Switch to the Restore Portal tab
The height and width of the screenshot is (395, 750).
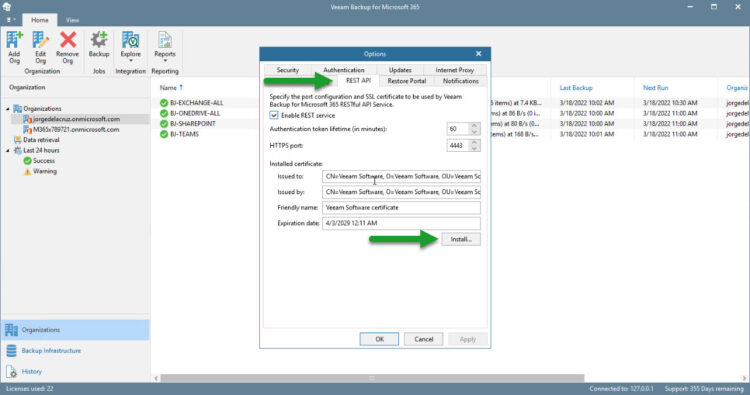[407, 81]
